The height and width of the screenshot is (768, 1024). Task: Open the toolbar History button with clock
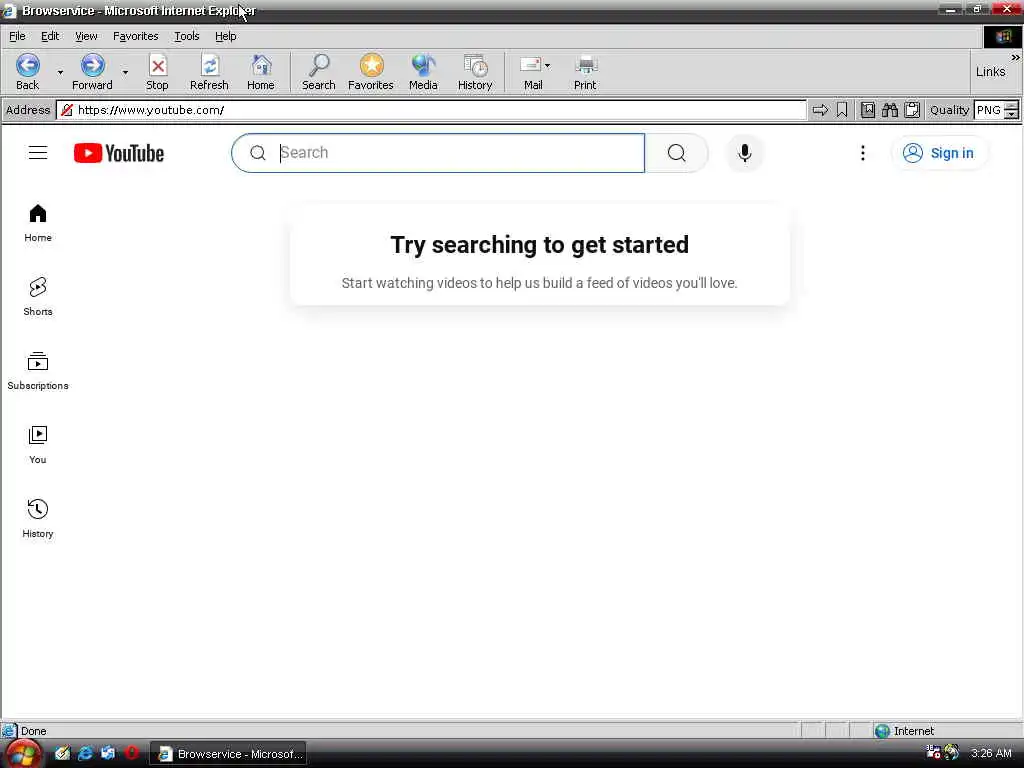475,72
